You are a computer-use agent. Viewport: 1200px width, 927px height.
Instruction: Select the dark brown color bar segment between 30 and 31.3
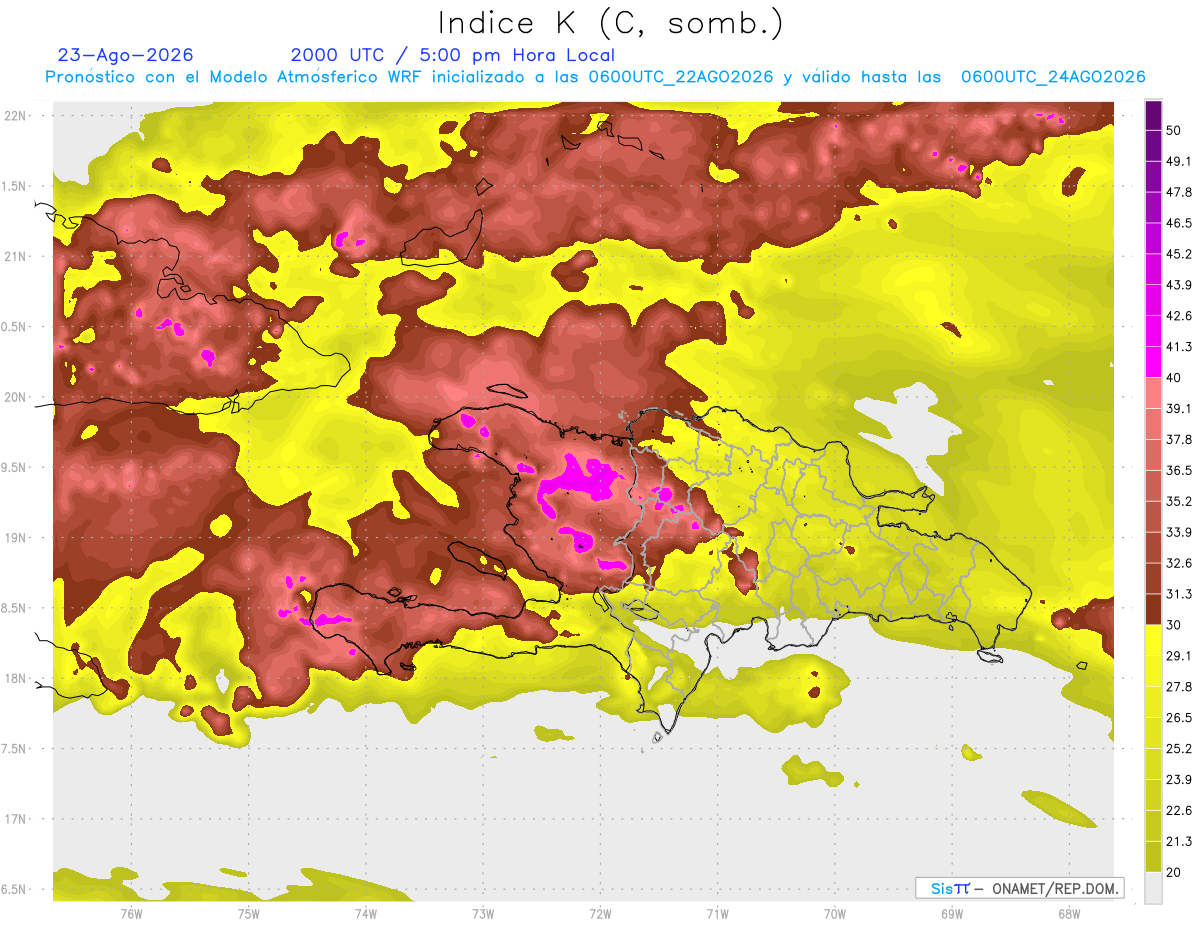coord(1153,609)
